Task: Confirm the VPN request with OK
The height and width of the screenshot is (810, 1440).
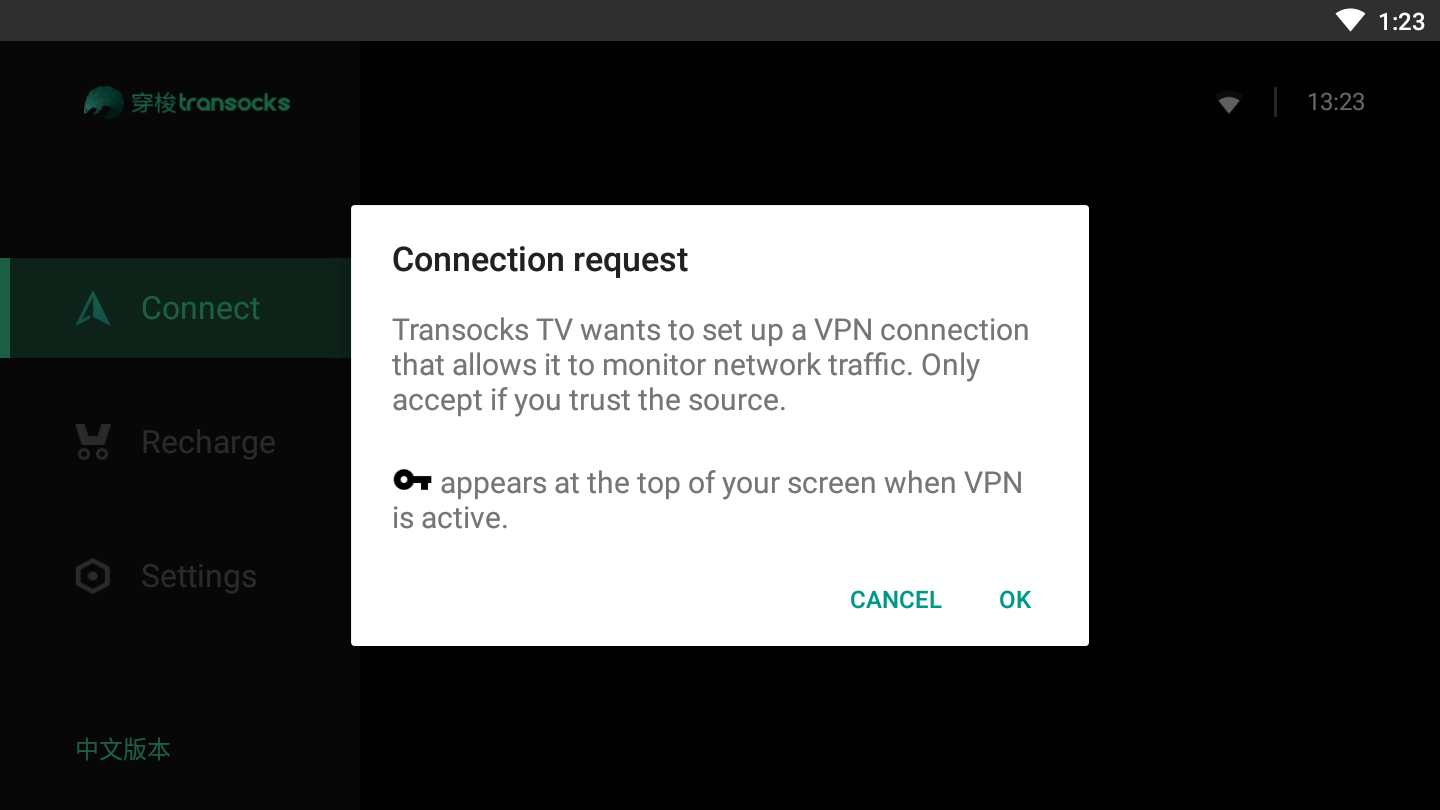Action: click(1015, 600)
